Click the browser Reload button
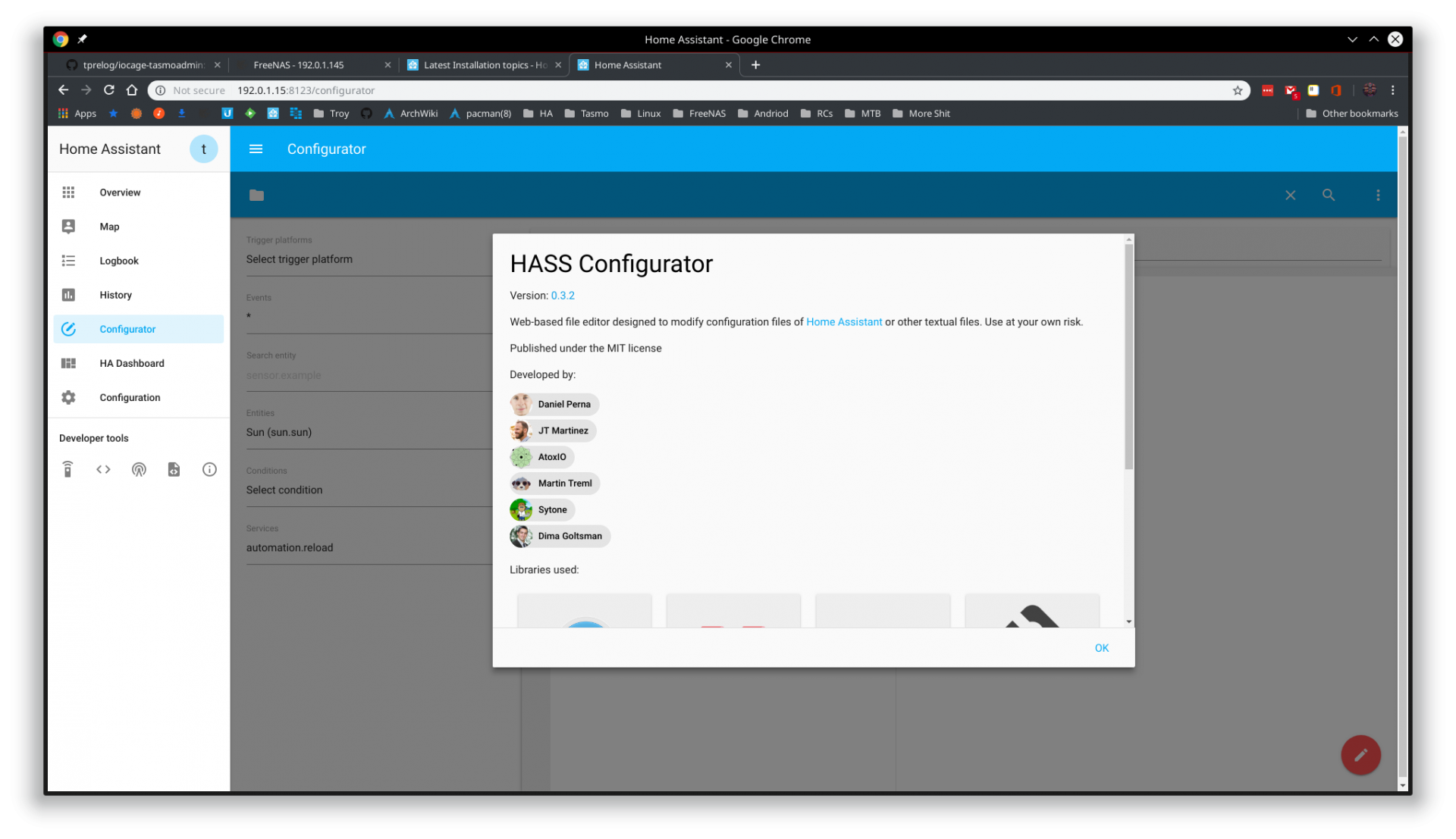1456x839 pixels. (x=109, y=90)
